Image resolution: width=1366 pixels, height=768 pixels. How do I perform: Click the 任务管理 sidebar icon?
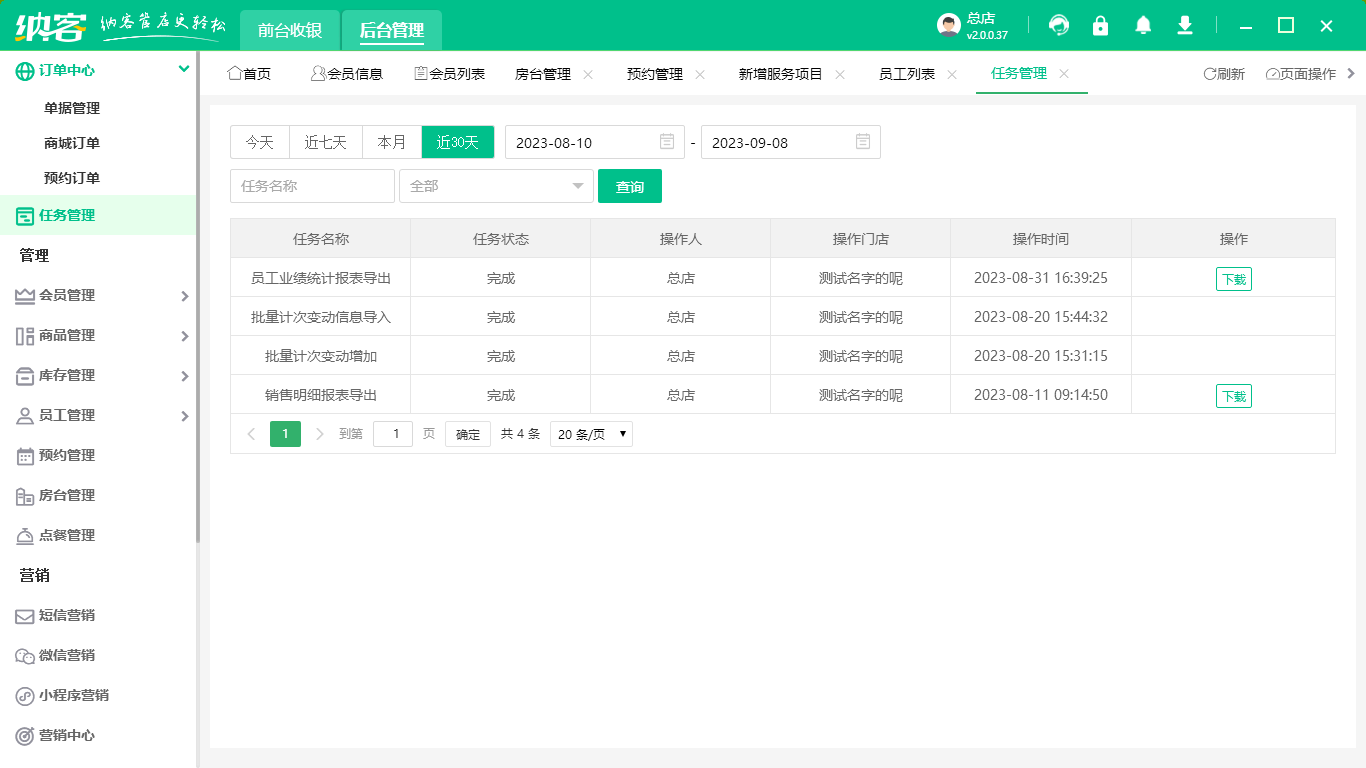pos(25,215)
